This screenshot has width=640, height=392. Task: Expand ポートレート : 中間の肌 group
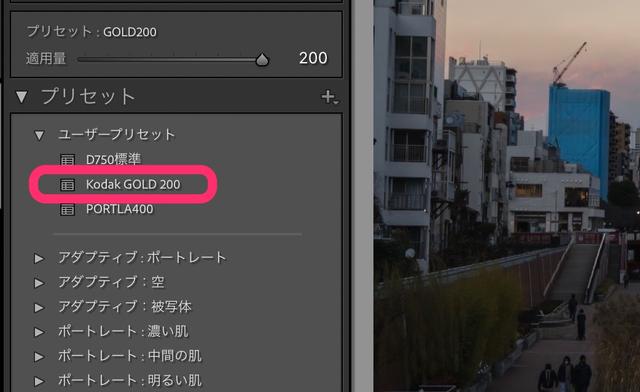[39, 356]
